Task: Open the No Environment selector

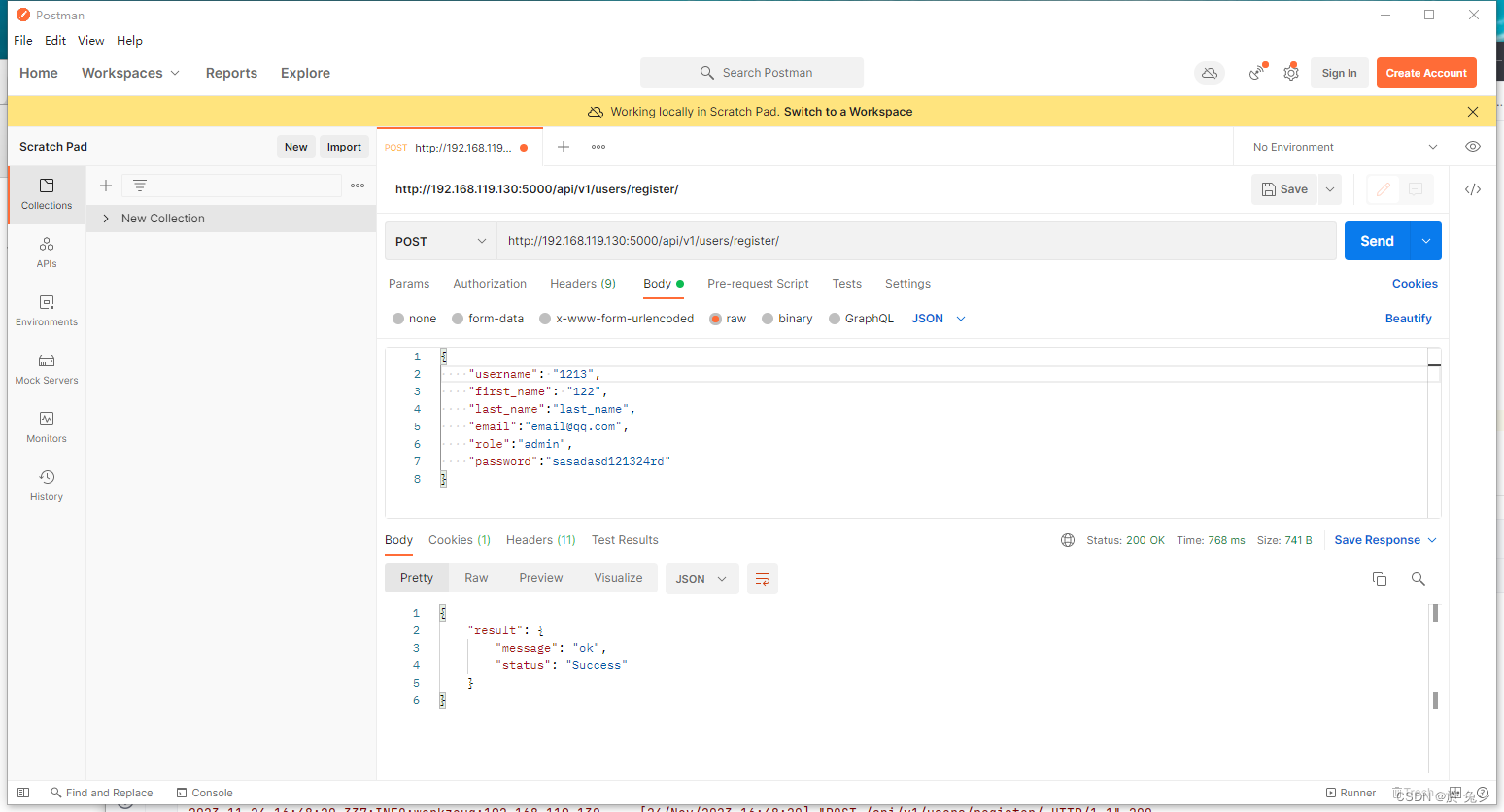Action: pos(1345,147)
